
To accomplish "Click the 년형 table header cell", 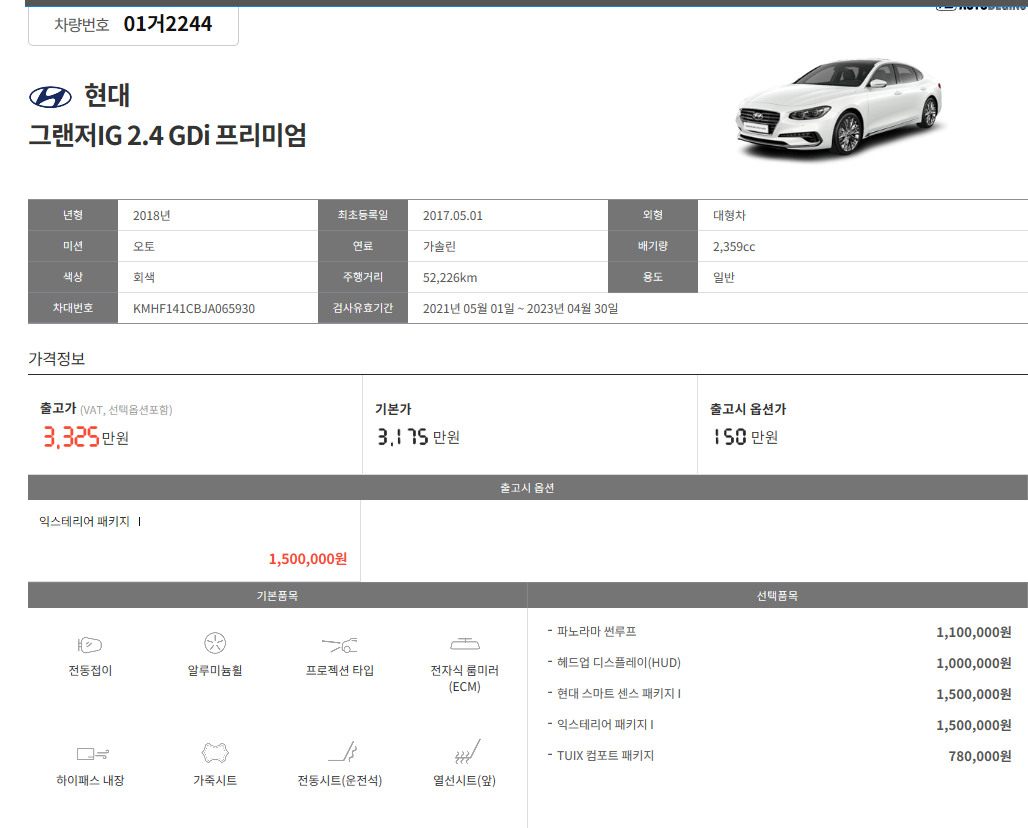I will click(73, 215).
